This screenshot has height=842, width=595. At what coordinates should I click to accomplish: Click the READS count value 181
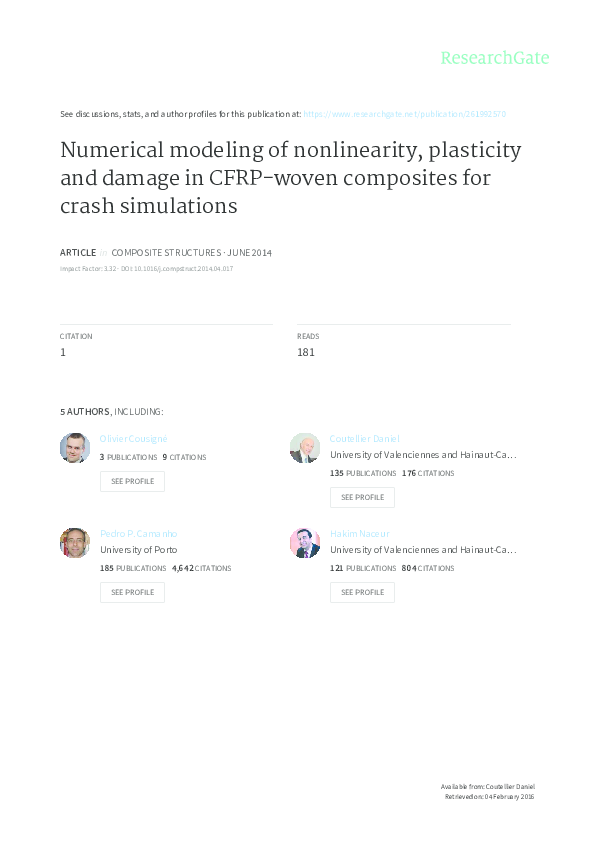(x=306, y=352)
